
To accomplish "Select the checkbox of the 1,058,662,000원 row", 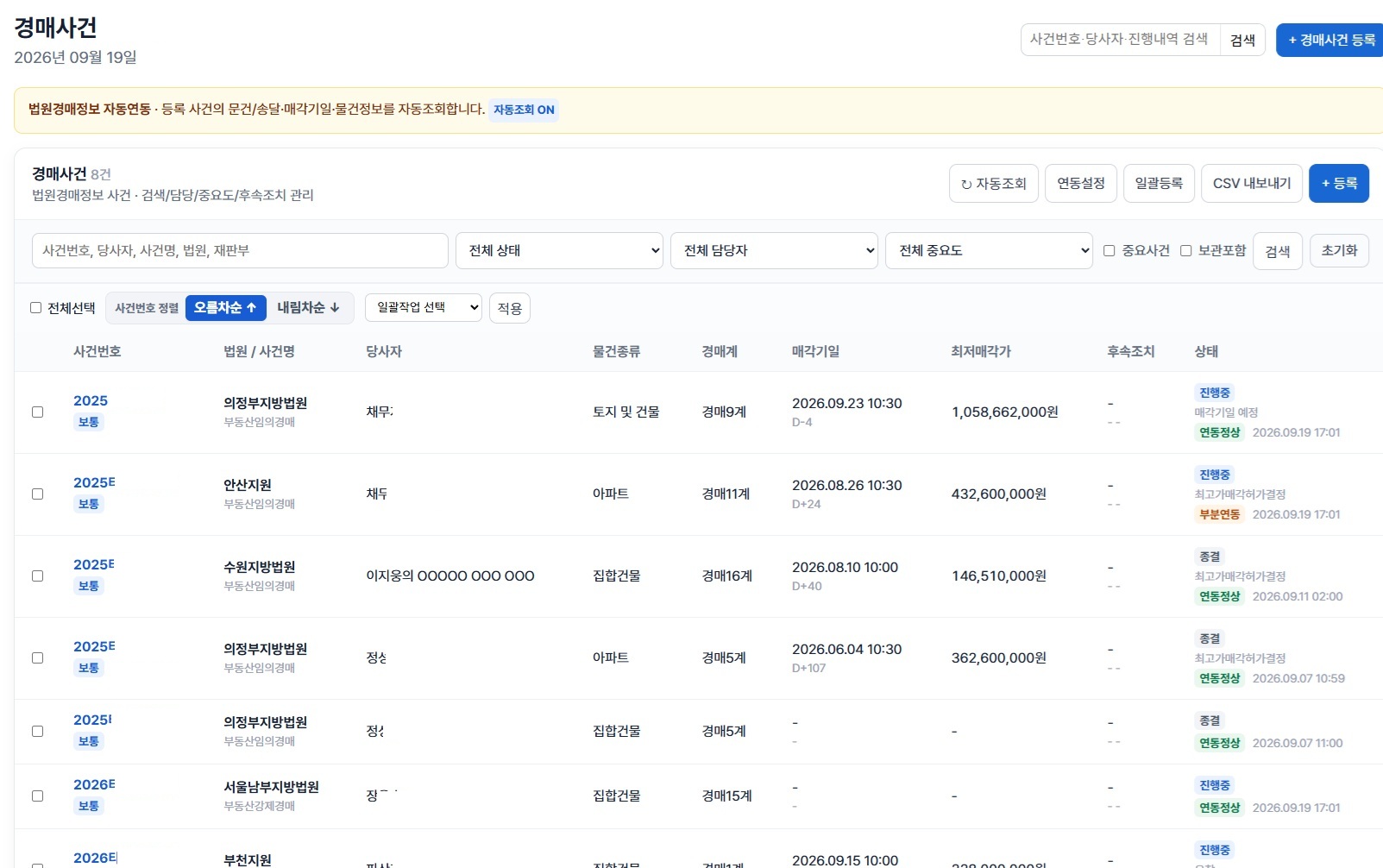I will click(38, 412).
